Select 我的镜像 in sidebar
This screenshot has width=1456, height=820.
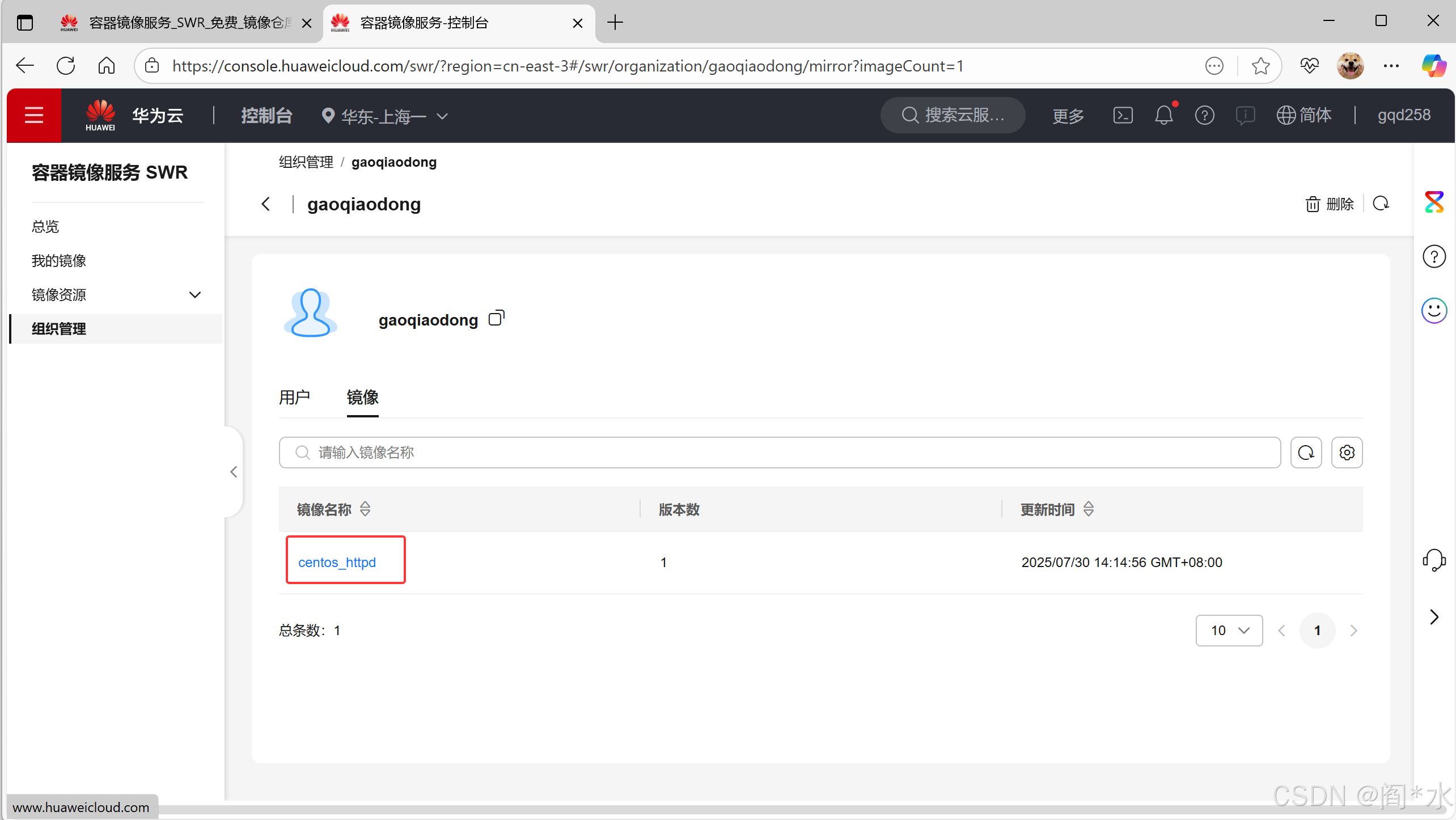coord(59,261)
